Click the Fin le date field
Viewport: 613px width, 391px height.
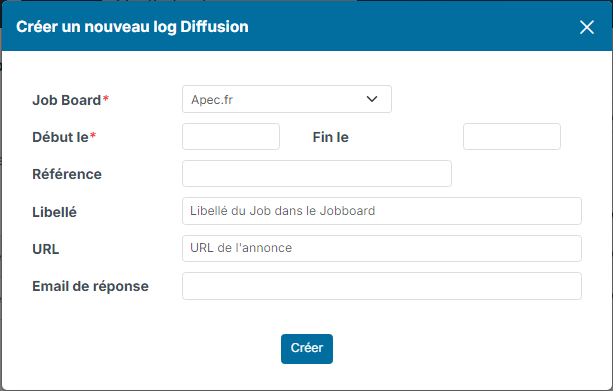512,136
